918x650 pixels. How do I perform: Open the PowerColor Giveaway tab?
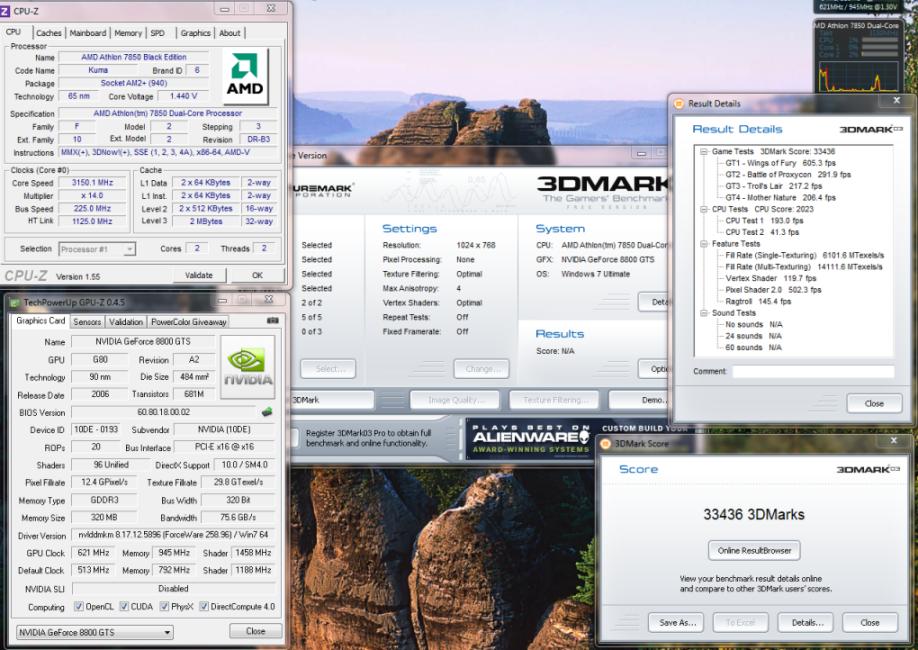coord(189,322)
